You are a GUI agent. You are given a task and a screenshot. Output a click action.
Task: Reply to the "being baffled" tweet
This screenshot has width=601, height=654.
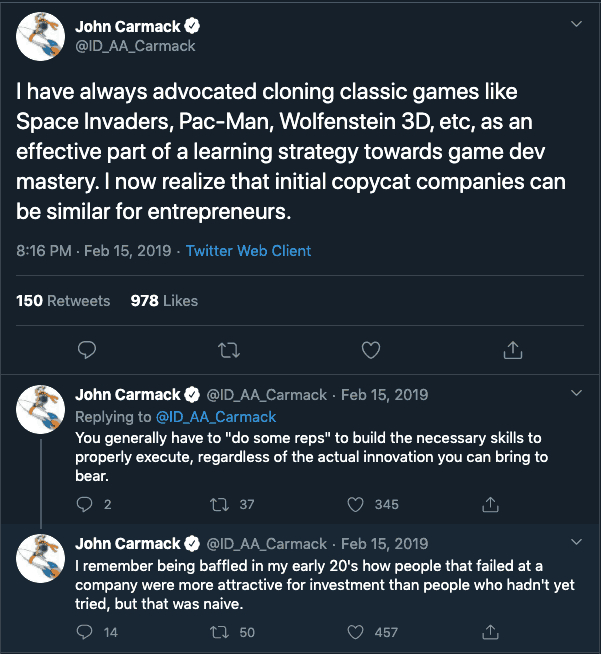[x=87, y=632]
